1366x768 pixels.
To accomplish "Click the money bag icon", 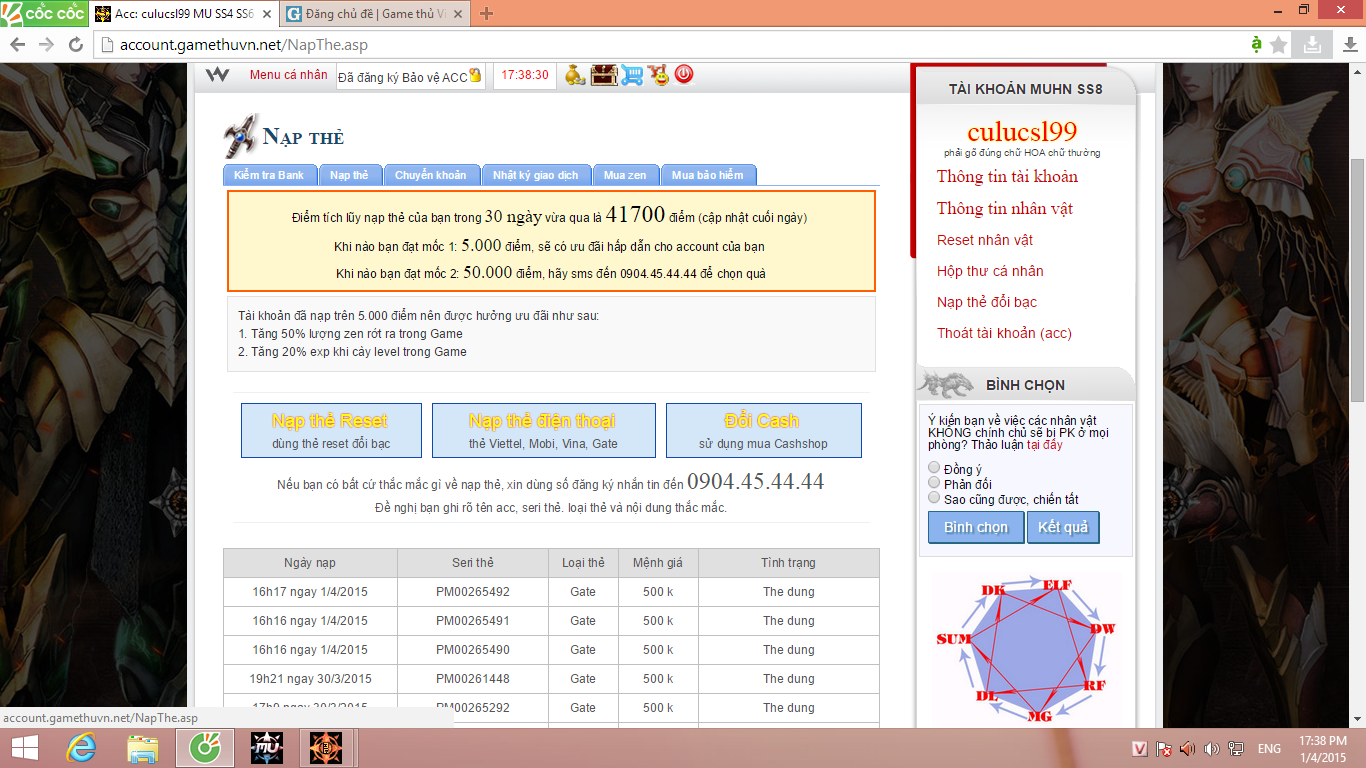I will click(x=575, y=75).
